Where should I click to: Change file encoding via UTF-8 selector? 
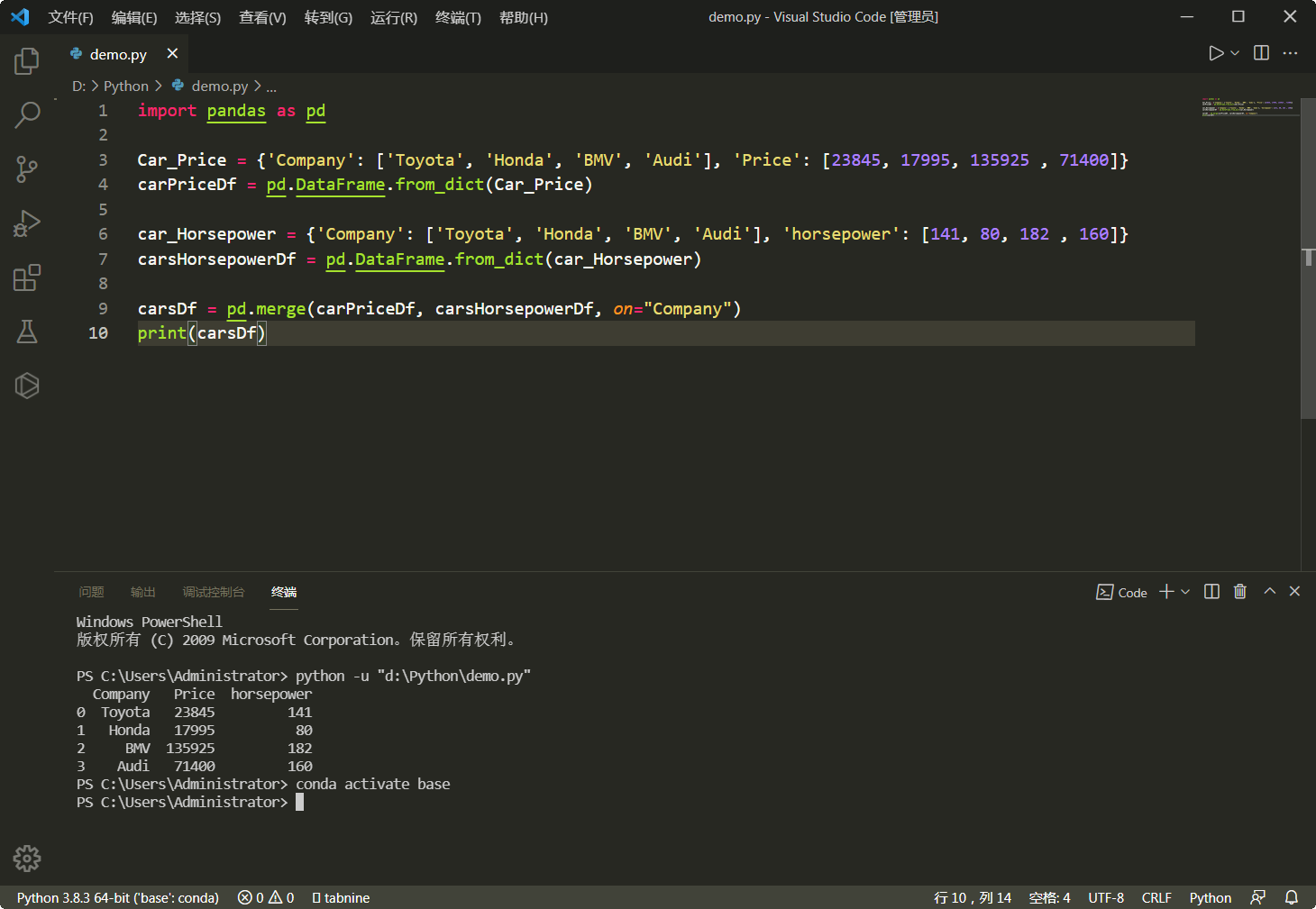(x=1106, y=897)
